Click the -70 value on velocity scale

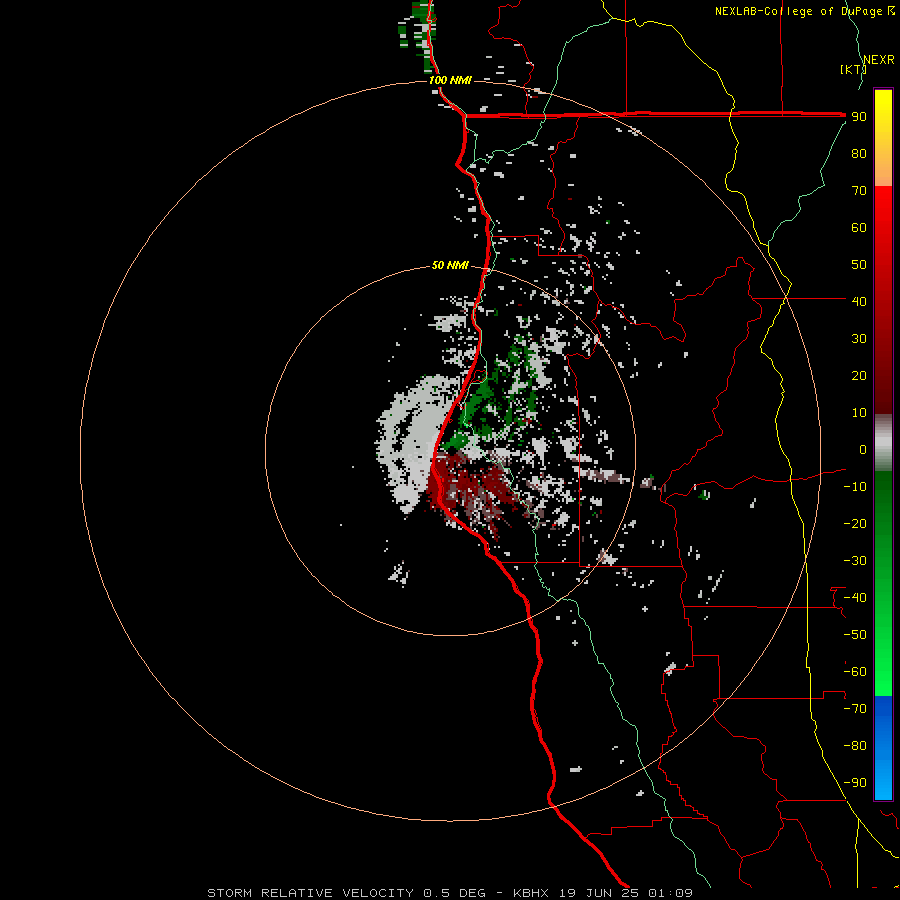click(x=855, y=709)
